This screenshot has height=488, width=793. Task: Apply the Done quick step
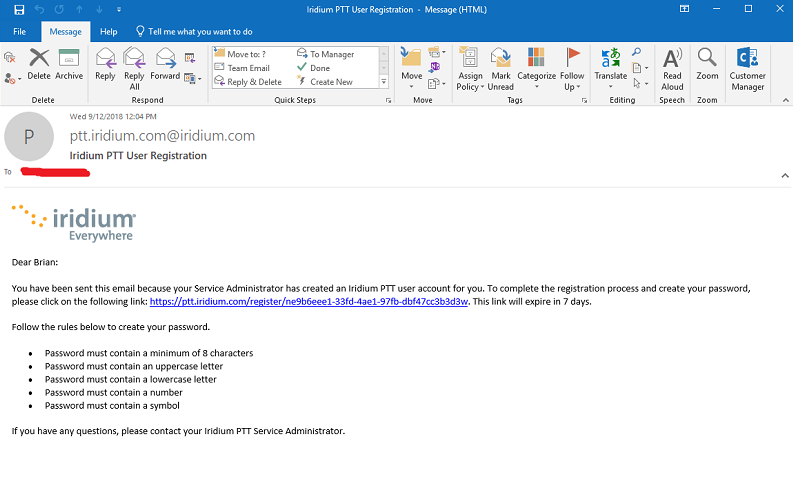314,68
